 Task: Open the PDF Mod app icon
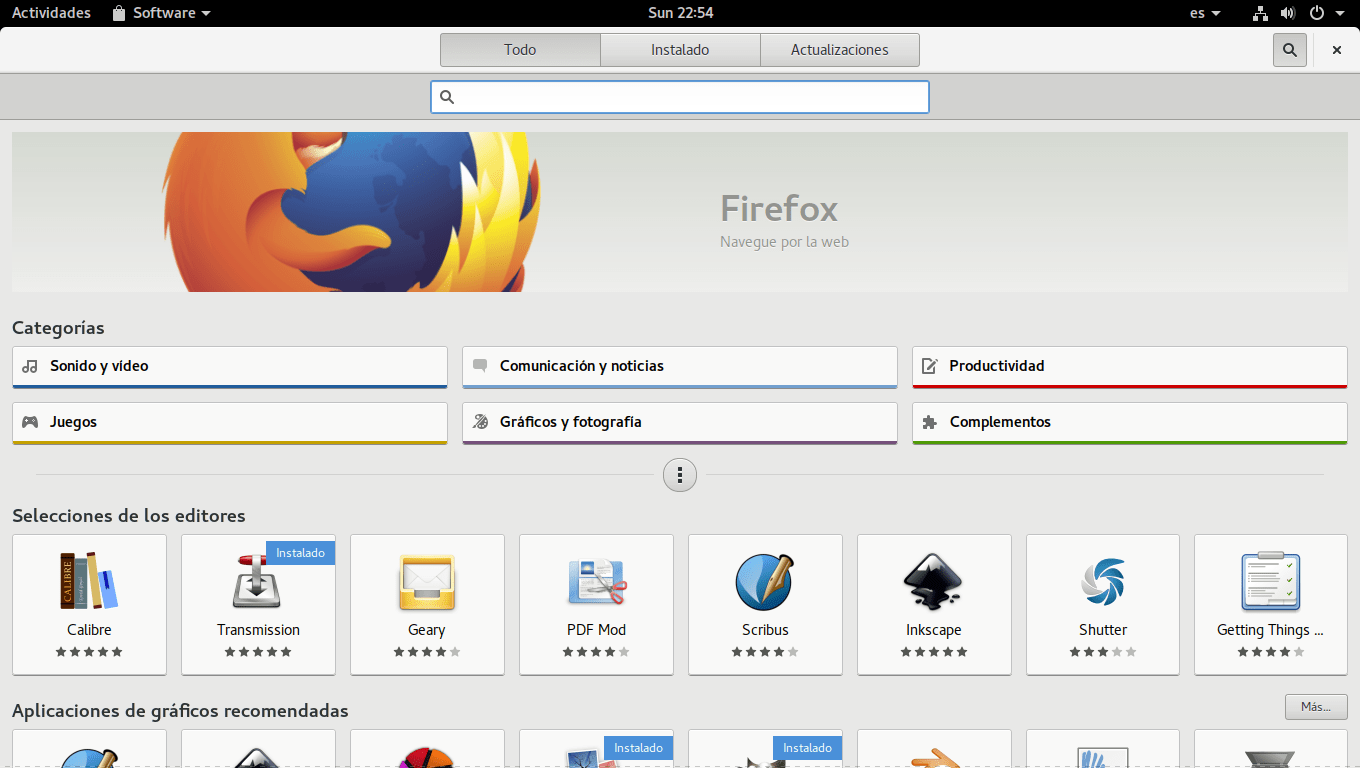pos(596,581)
